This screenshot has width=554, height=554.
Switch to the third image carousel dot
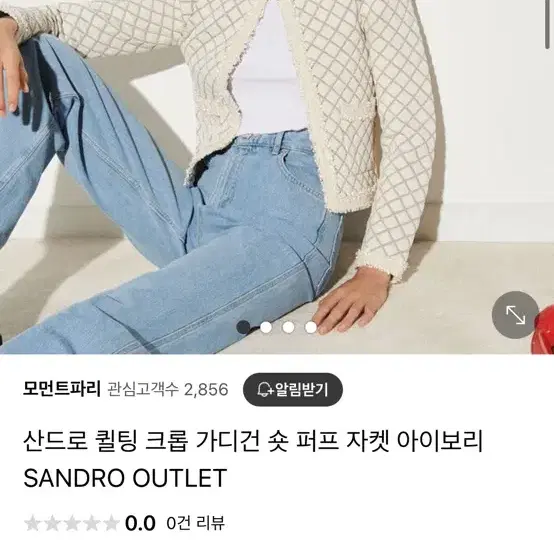[x=288, y=327]
